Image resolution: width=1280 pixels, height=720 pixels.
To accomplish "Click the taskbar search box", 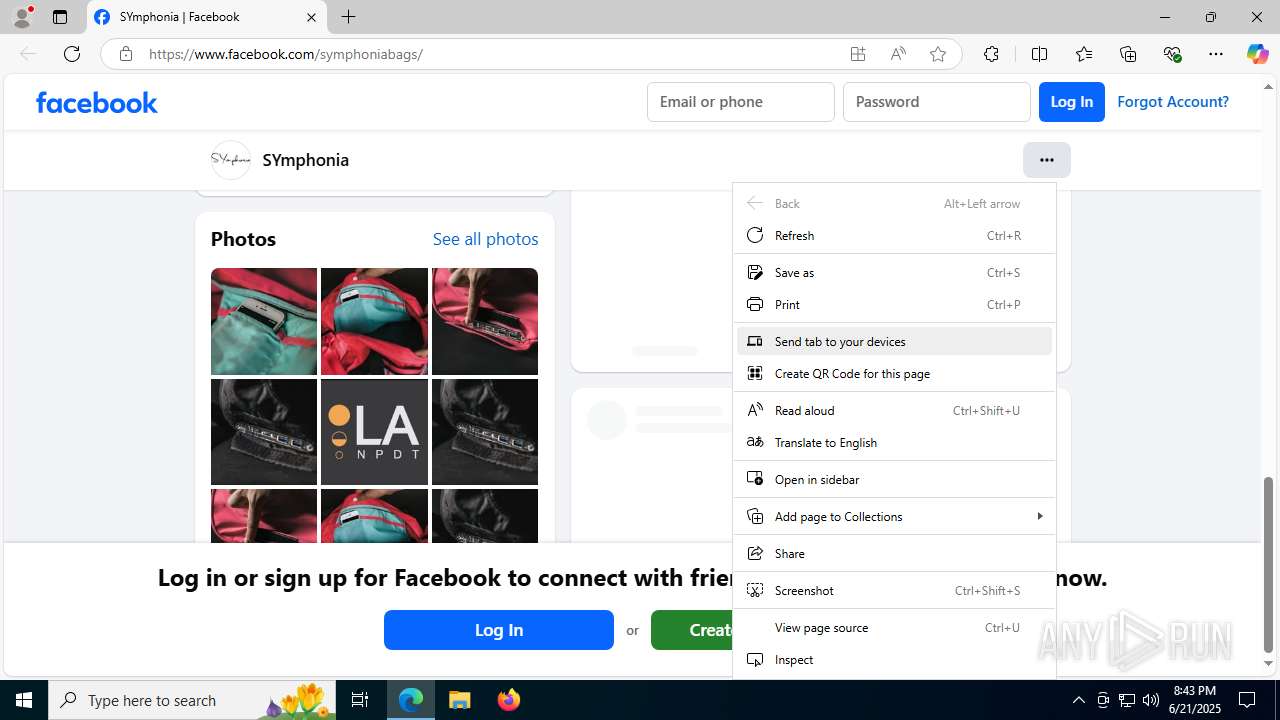I will click(192, 700).
